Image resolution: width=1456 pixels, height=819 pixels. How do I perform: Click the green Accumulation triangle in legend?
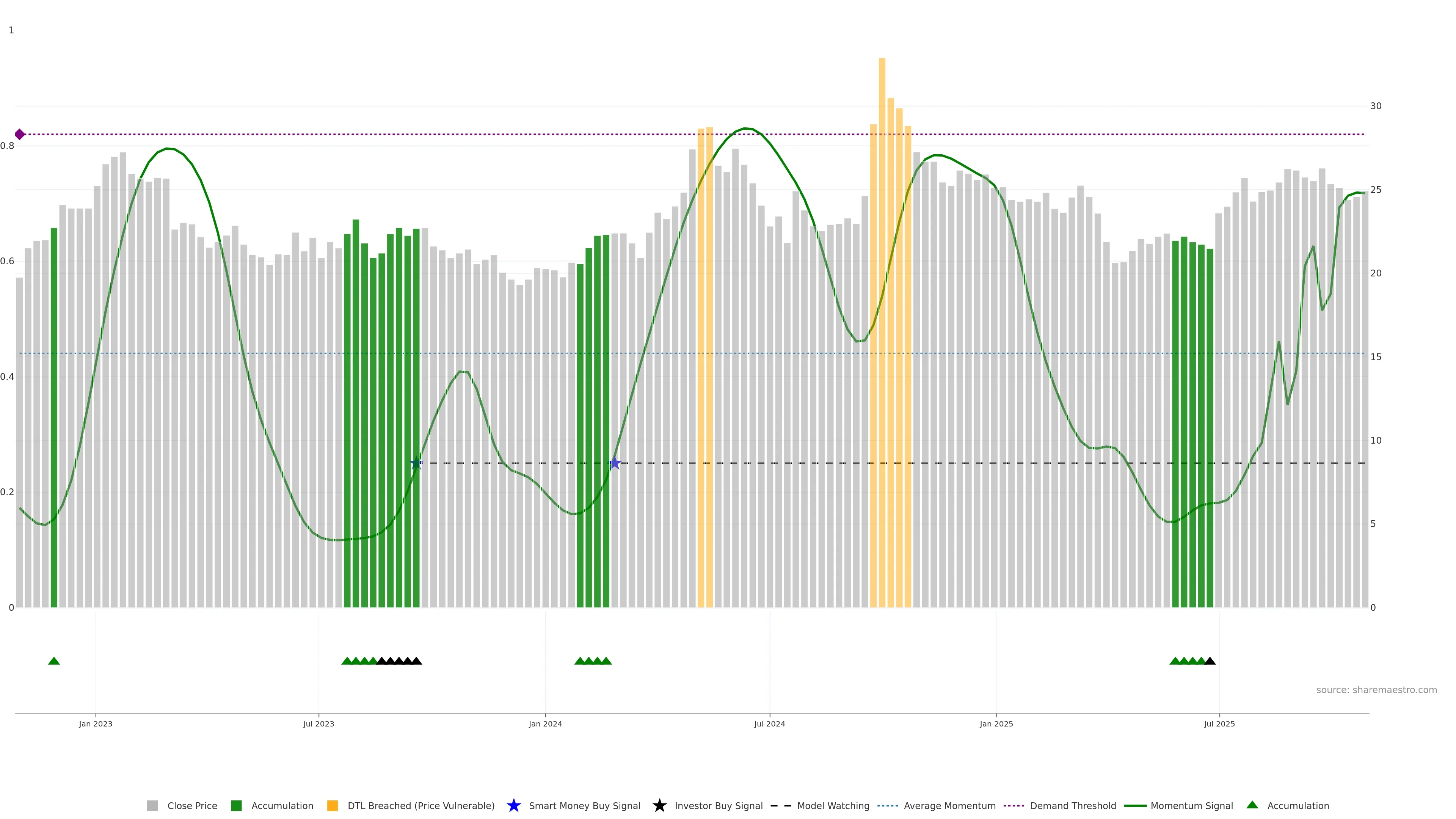1252,805
